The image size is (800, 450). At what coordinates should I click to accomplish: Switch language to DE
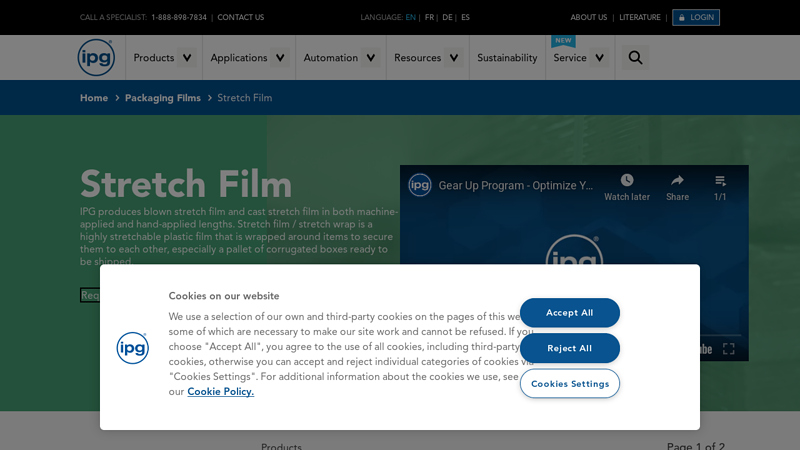tap(447, 17)
